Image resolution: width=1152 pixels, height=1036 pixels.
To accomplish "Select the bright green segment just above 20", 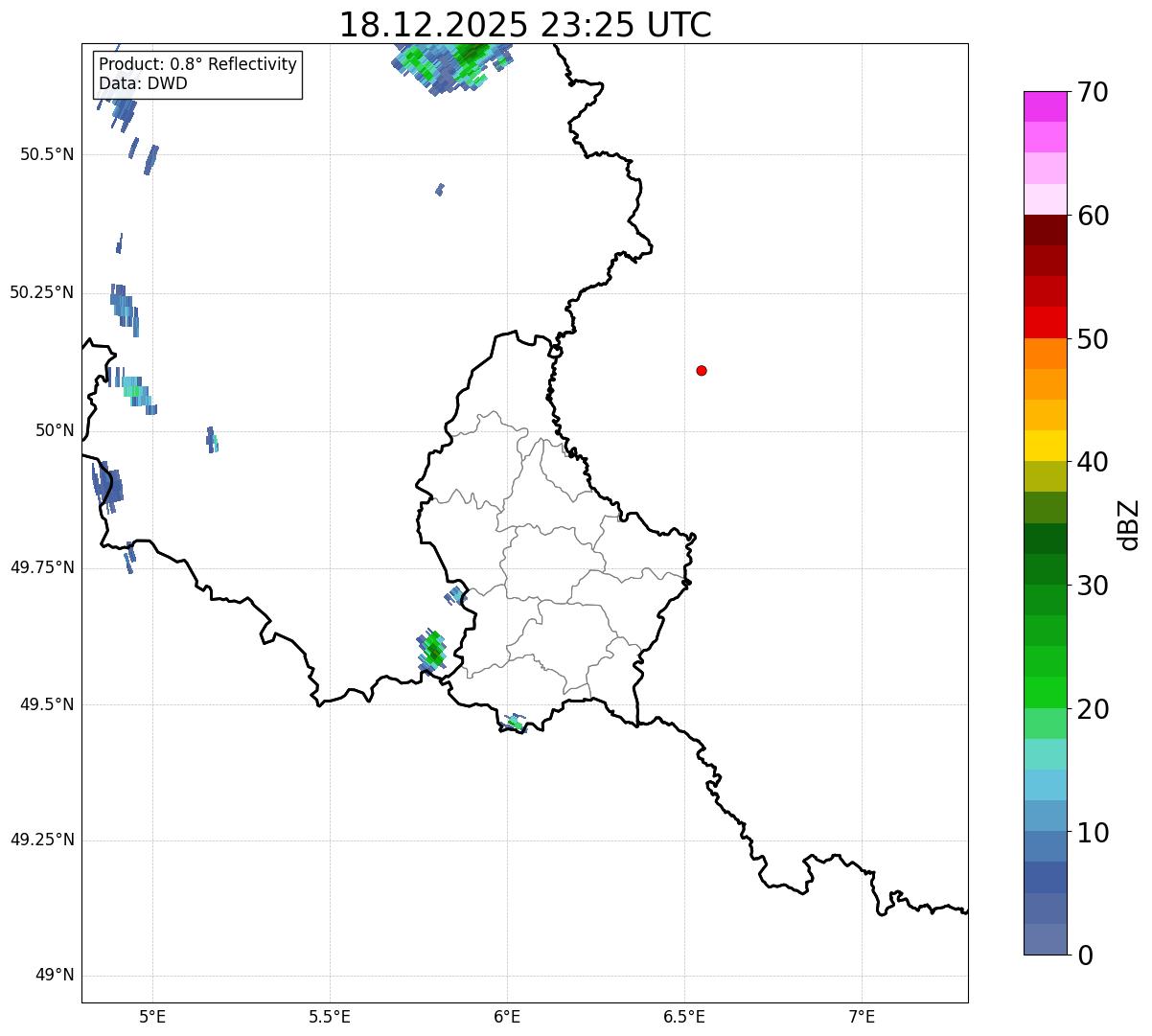I will point(1045,692).
